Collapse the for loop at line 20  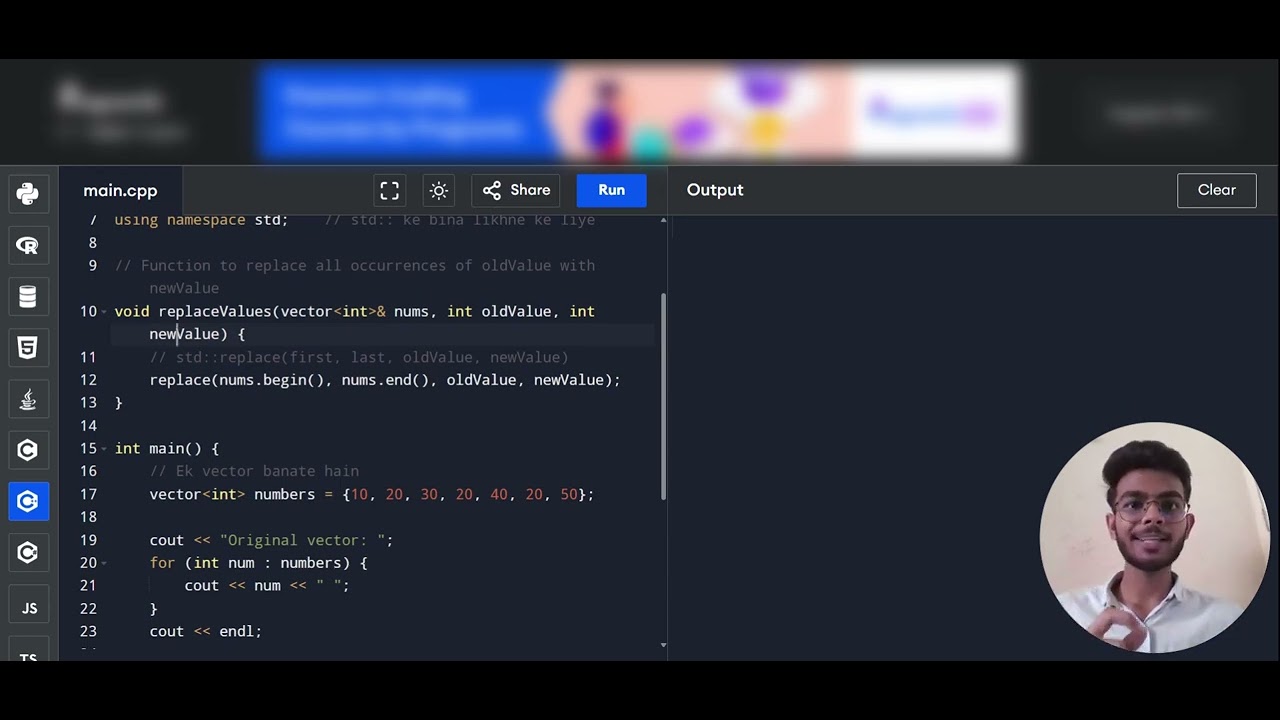click(x=104, y=563)
